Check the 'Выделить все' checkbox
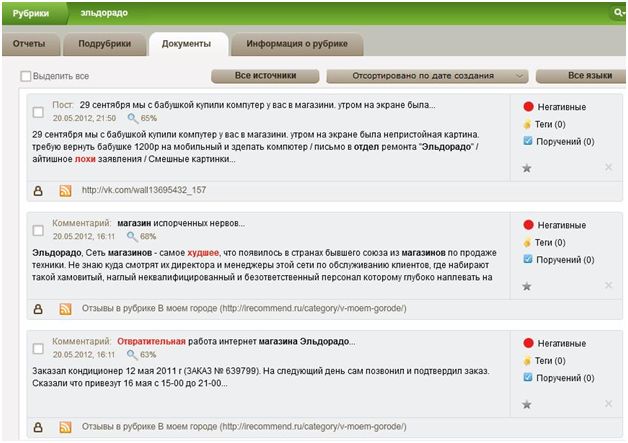The width and height of the screenshot is (628, 443). tap(26, 76)
